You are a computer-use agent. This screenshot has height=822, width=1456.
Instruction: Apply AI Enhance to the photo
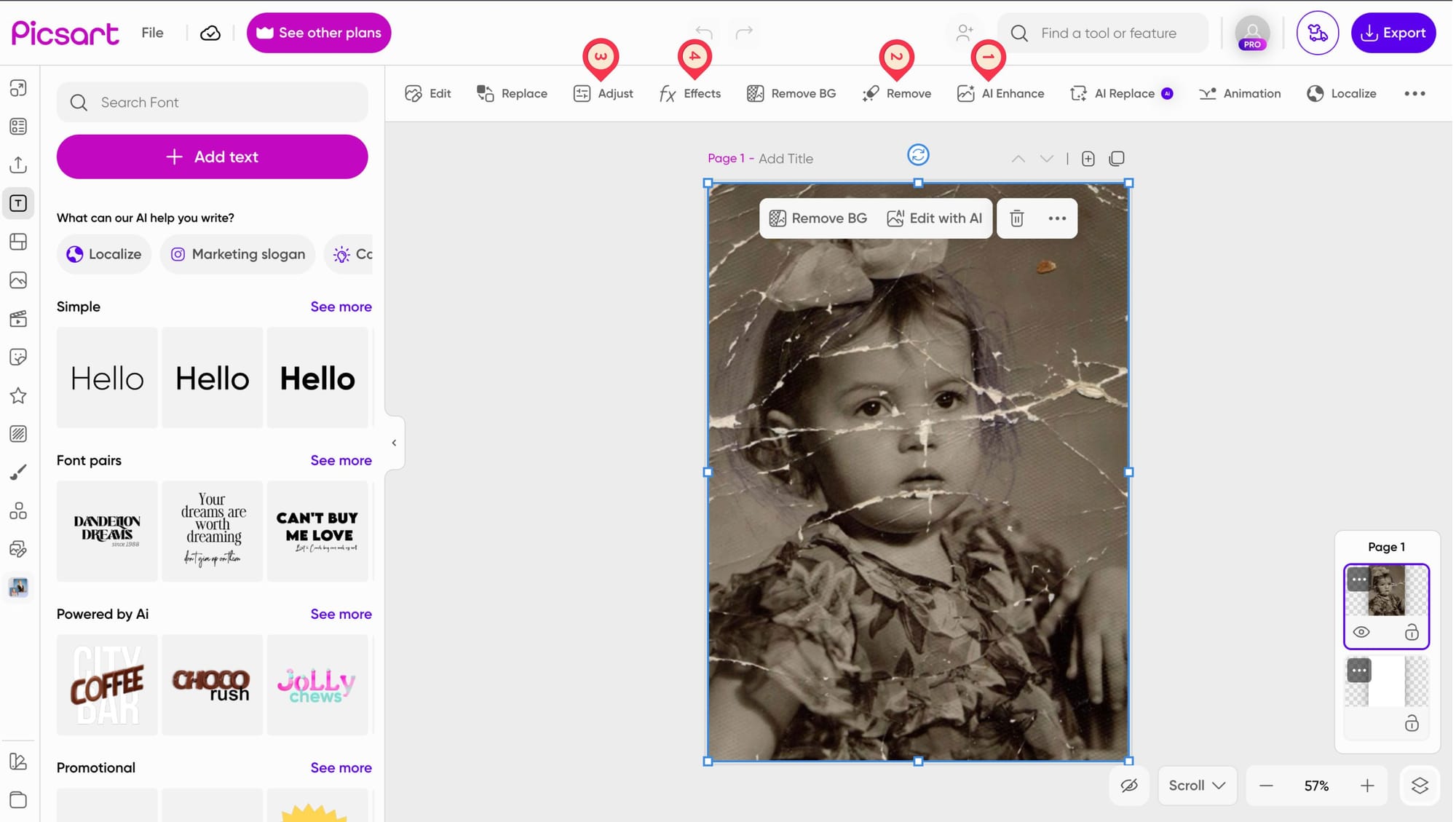click(x=1000, y=93)
